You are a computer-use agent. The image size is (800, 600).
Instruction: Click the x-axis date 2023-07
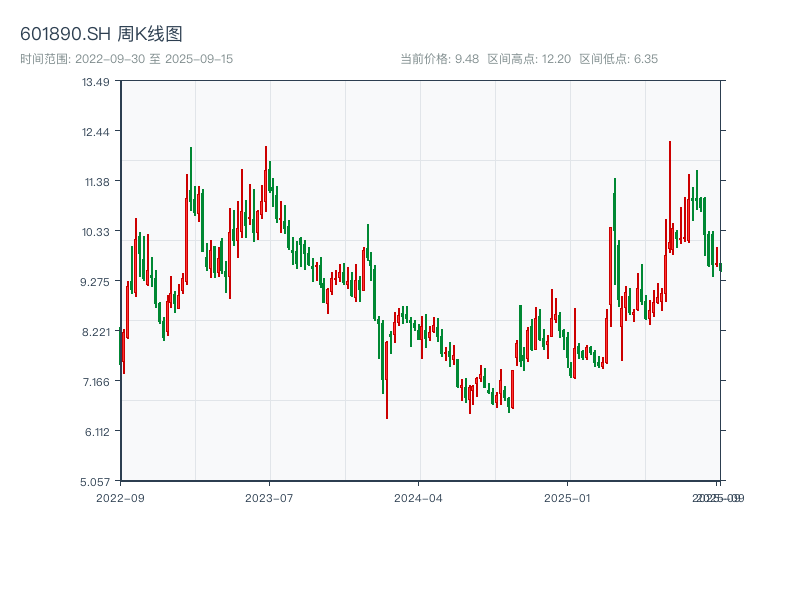pos(269,498)
